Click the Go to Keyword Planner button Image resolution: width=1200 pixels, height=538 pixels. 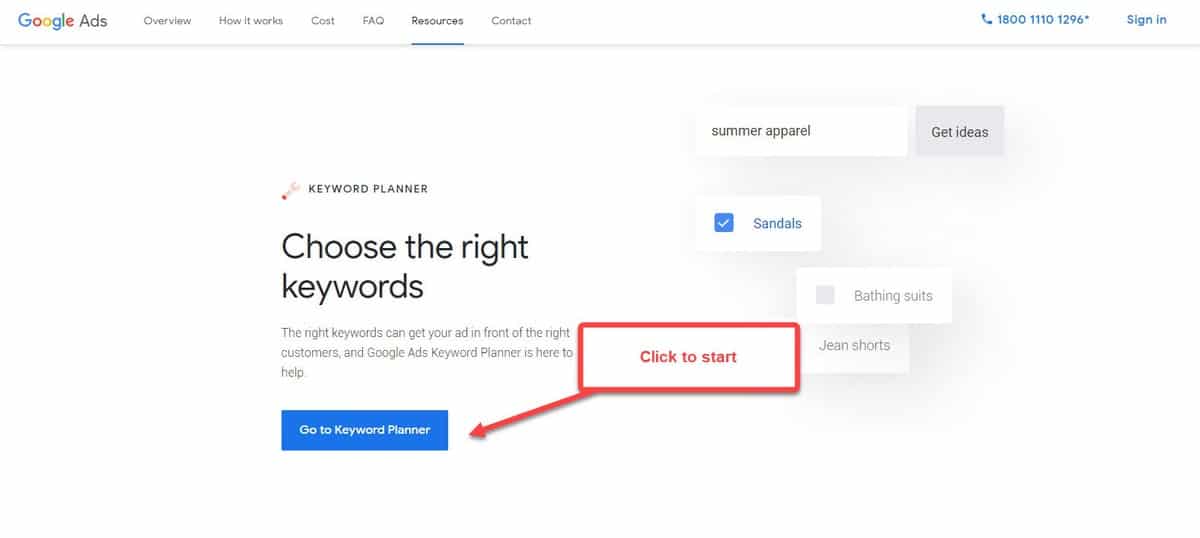364,430
